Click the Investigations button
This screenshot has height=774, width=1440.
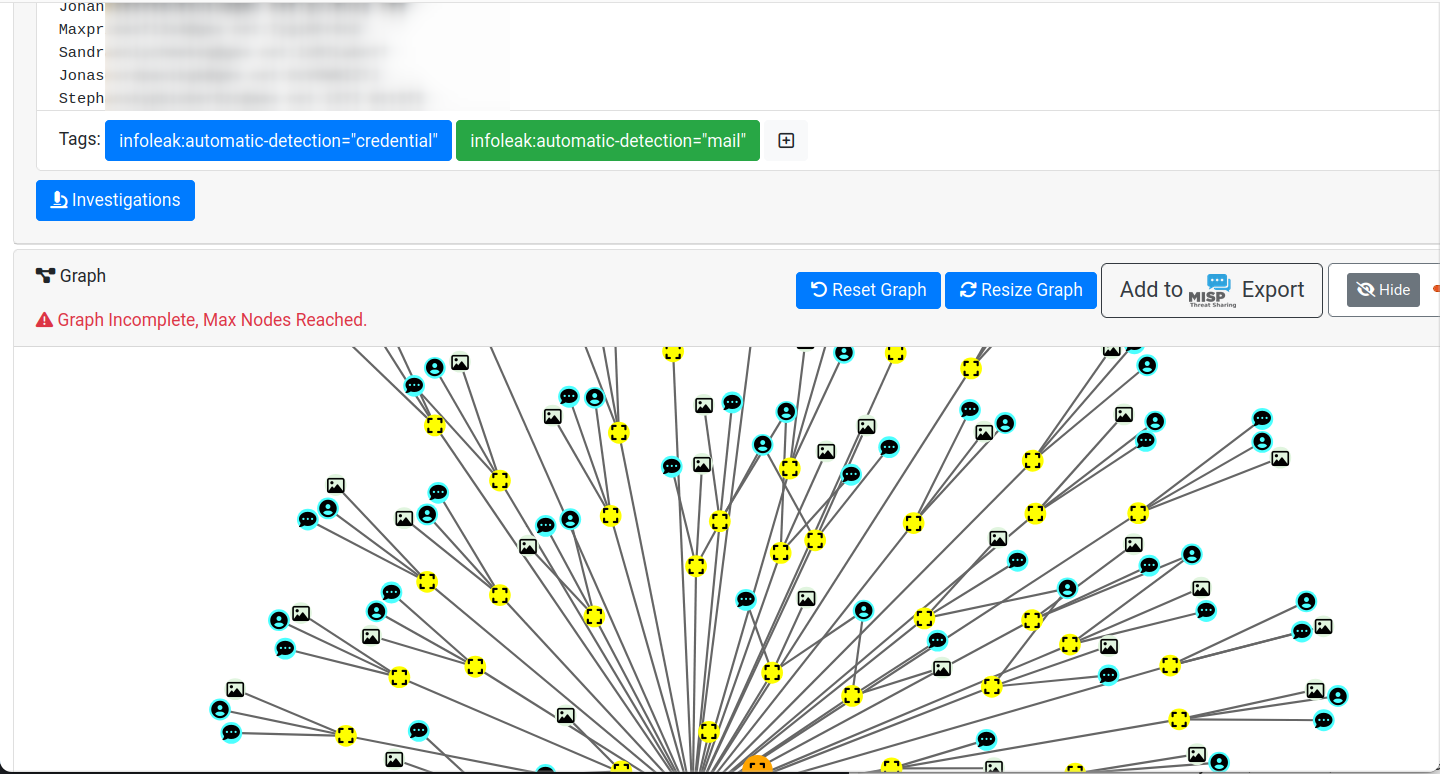(x=115, y=200)
